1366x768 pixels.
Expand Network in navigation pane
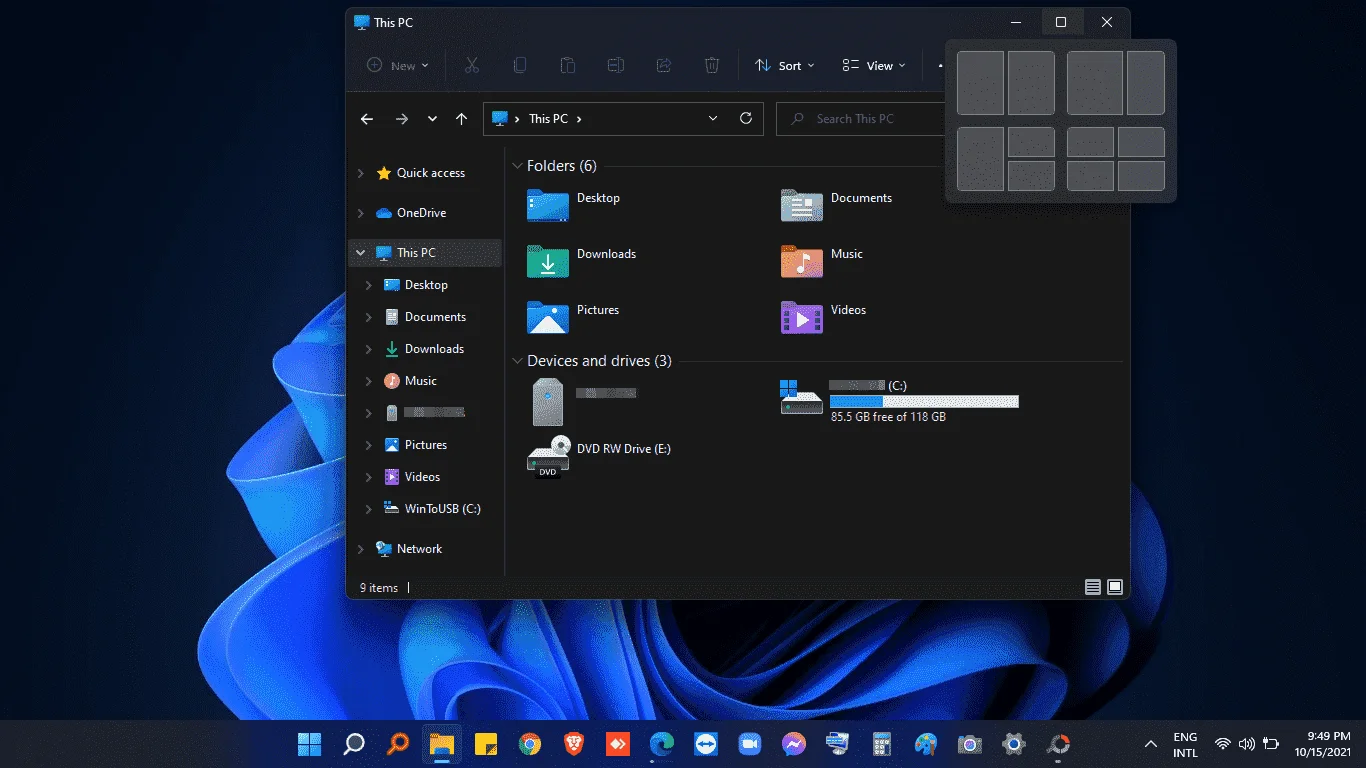tap(361, 549)
